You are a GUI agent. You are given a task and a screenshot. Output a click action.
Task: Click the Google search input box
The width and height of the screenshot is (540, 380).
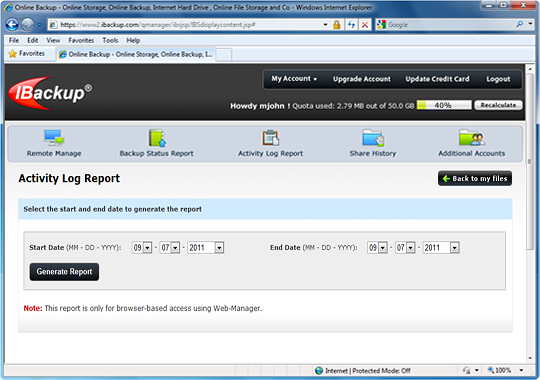pyautogui.click(x=450, y=24)
